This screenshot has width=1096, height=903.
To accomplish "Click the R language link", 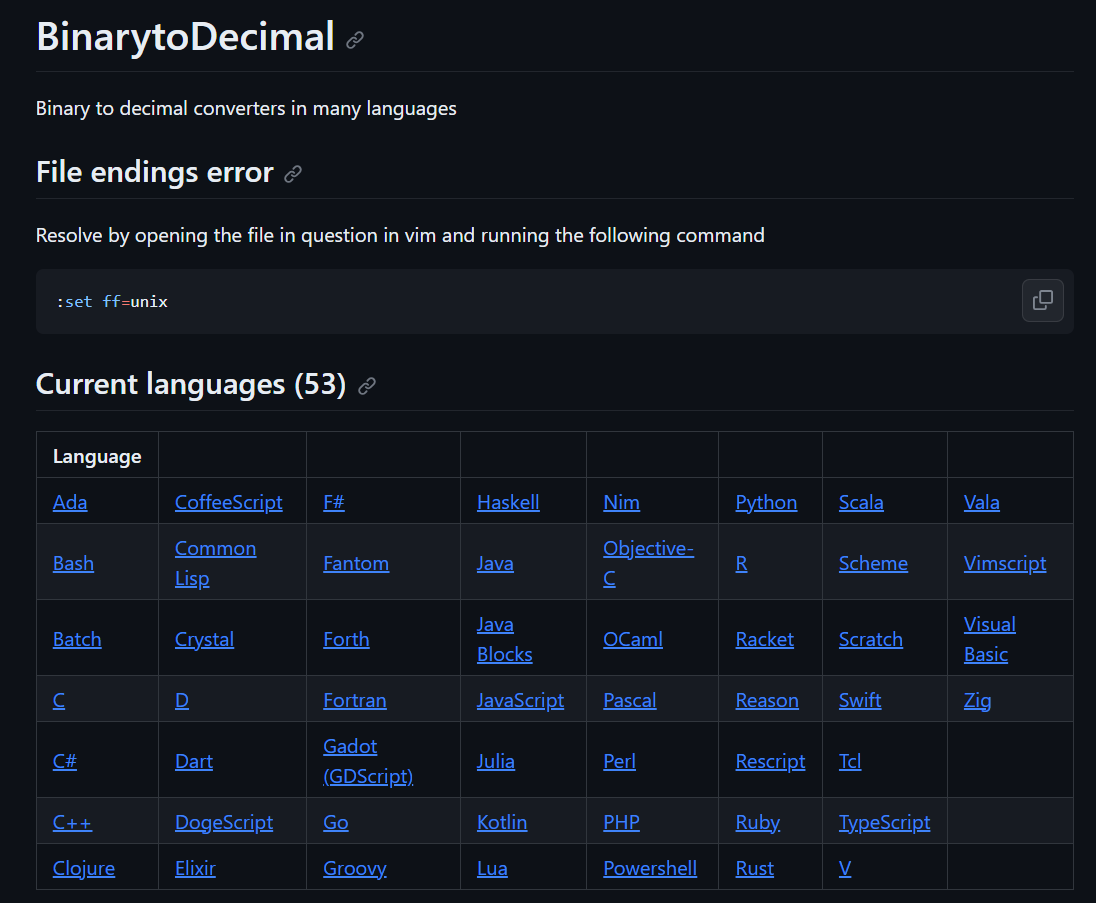I will (742, 563).
